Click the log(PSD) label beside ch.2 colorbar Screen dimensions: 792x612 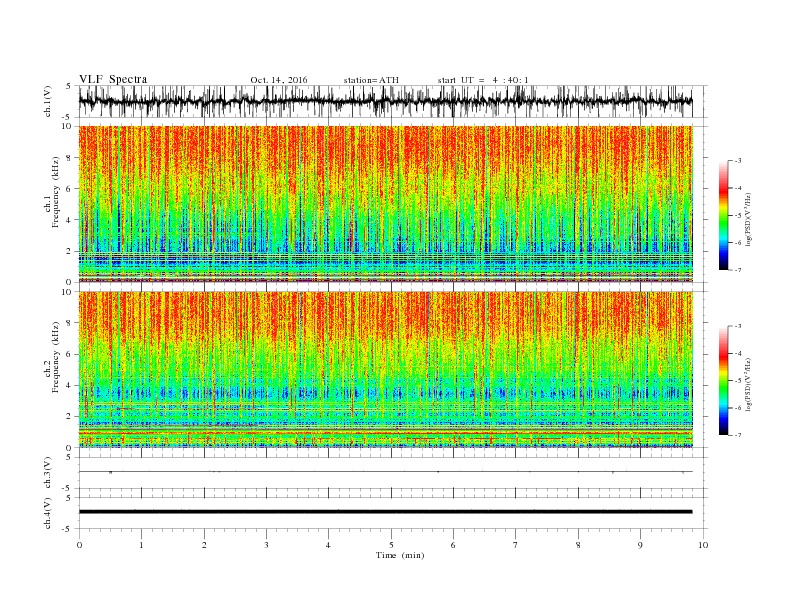749,384
